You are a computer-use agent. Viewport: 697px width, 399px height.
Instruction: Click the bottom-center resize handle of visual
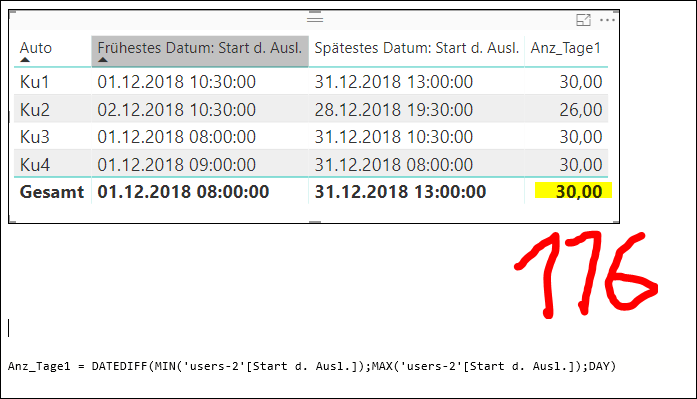(315, 222)
